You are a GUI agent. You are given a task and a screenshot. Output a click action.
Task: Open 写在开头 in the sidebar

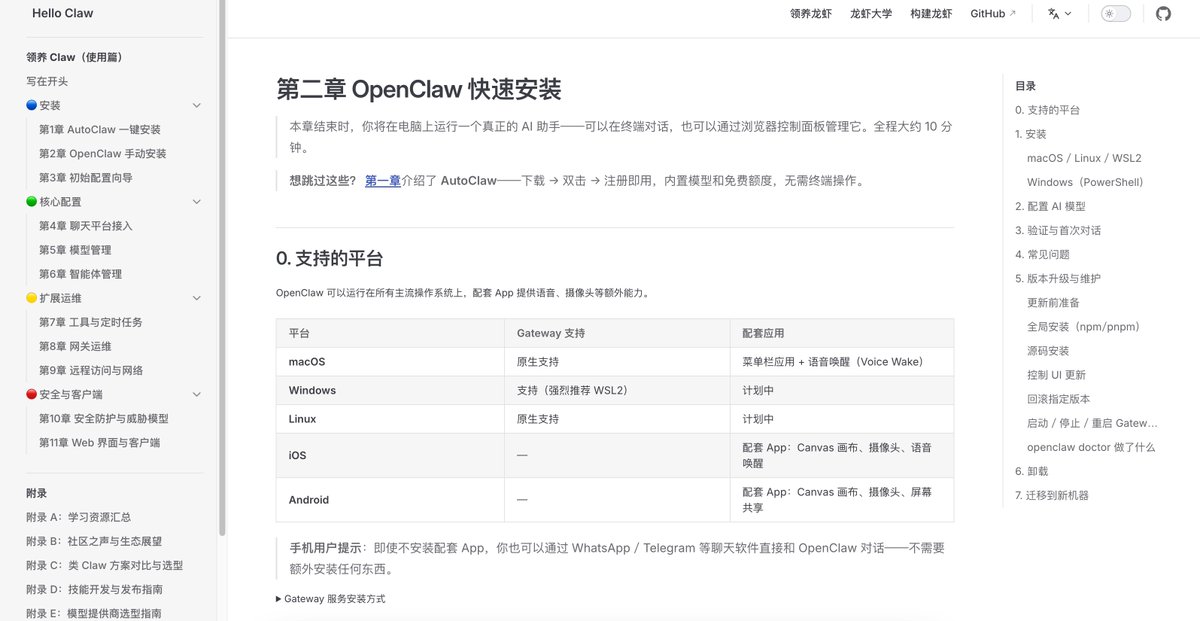click(47, 81)
